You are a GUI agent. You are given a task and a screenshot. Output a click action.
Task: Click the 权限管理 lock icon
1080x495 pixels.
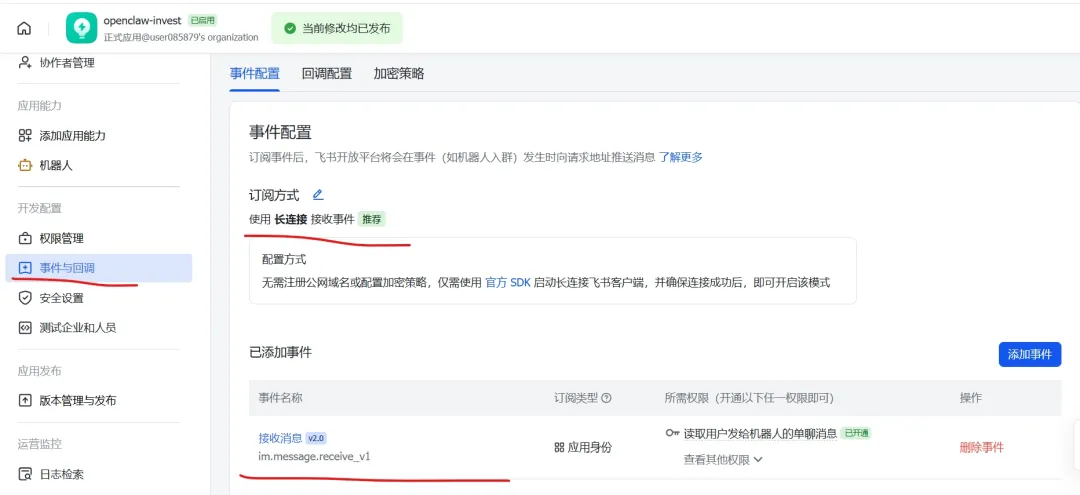[x=25, y=238]
